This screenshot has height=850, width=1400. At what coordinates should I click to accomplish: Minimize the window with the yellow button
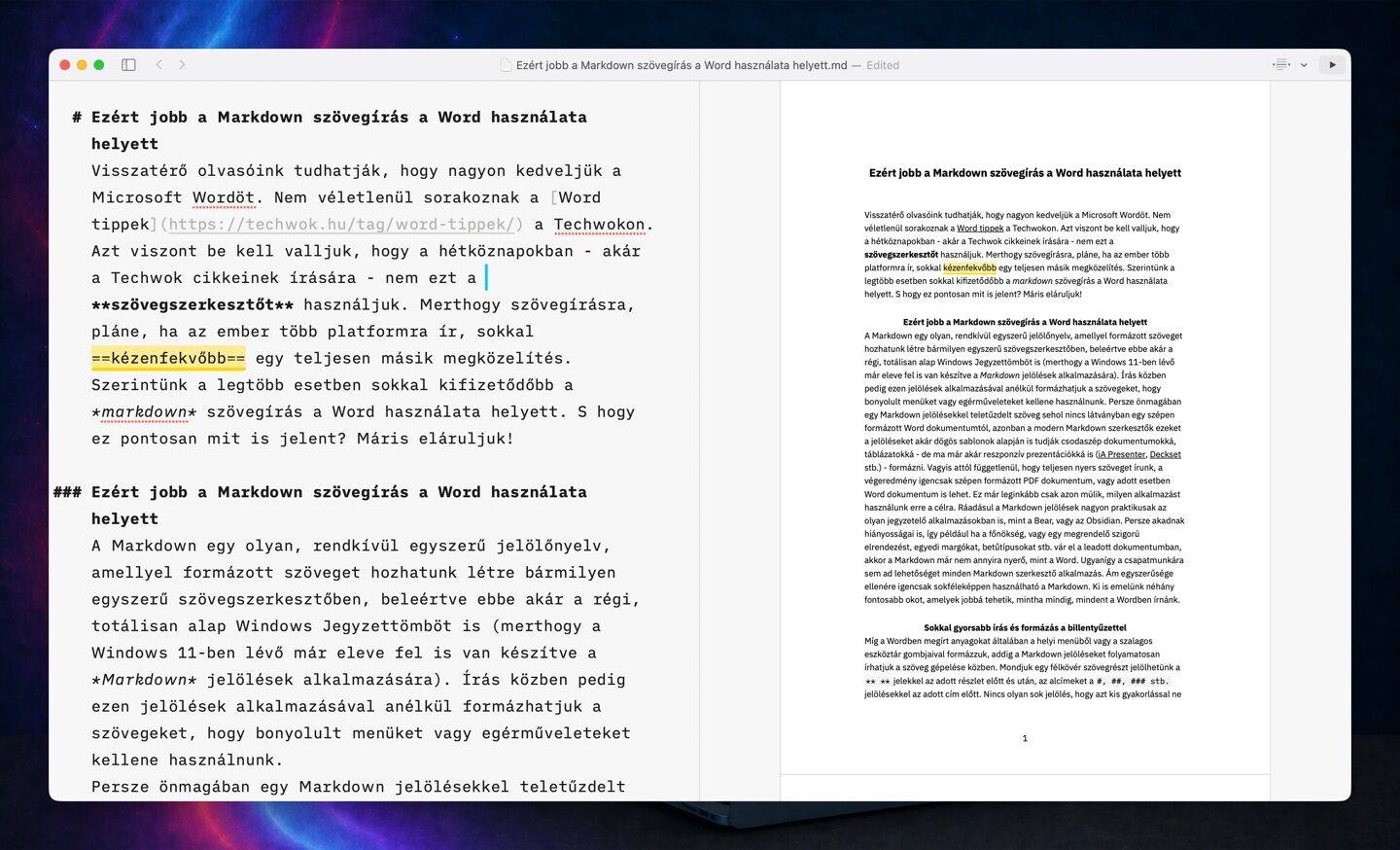pos(82,65)
